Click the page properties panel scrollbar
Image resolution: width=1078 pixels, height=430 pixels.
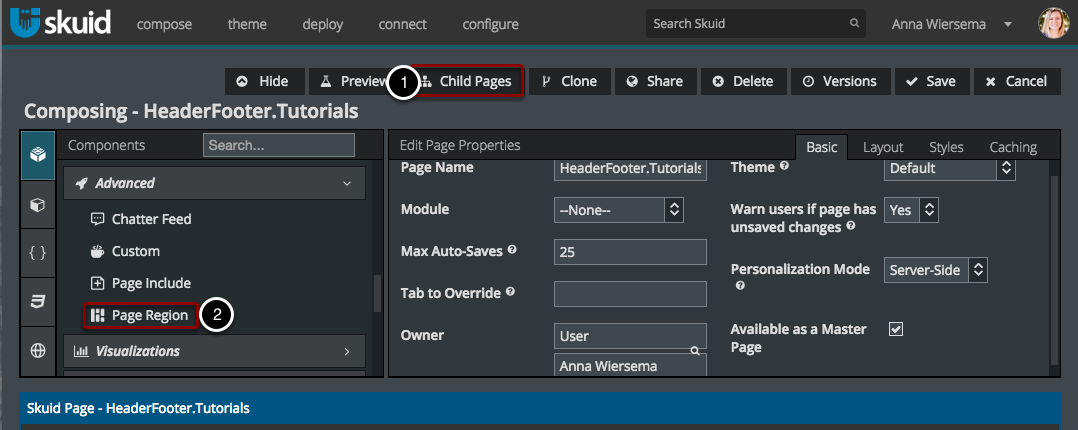tap(1053, 268)
